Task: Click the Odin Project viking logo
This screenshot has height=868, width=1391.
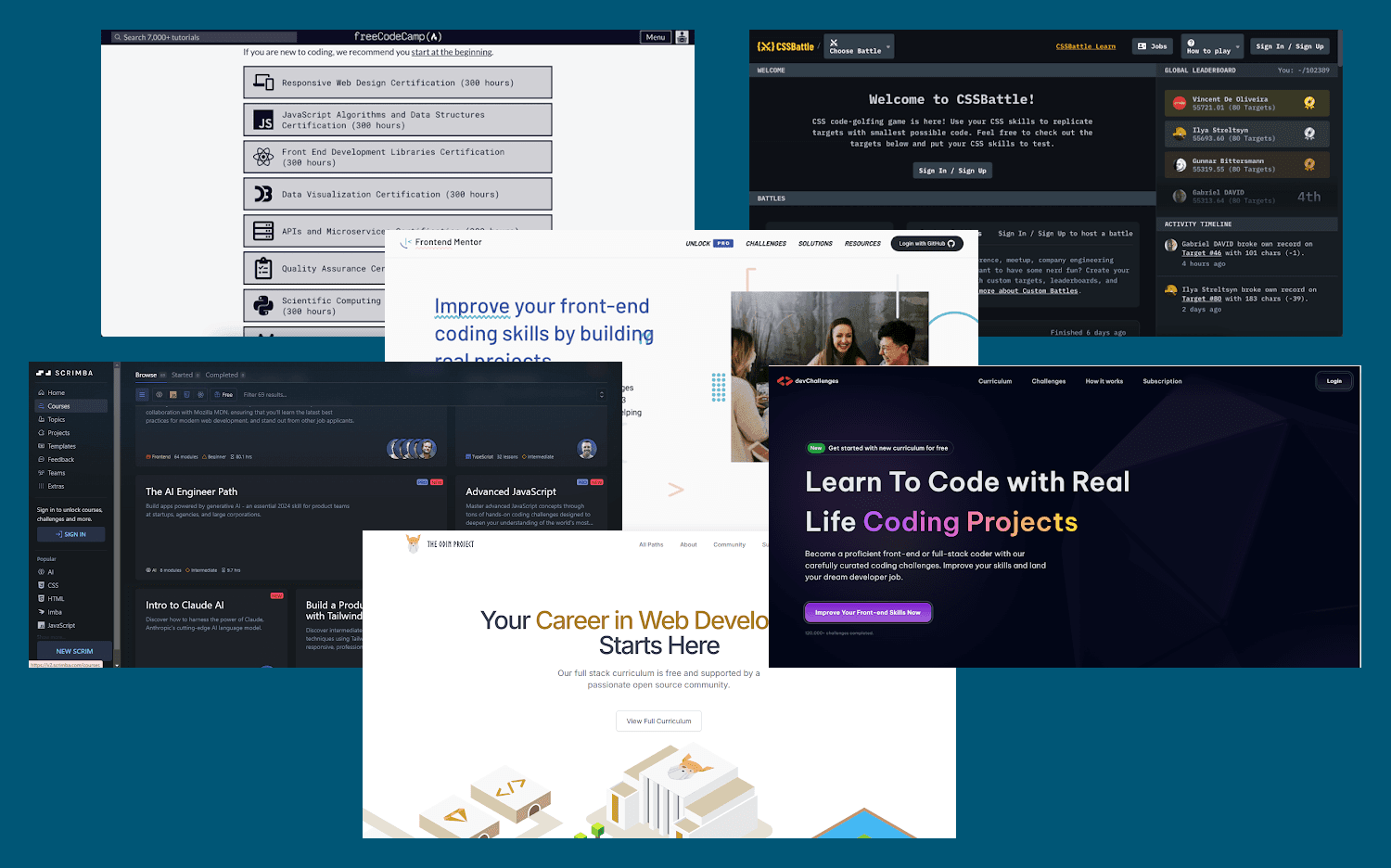Action: 414,544
